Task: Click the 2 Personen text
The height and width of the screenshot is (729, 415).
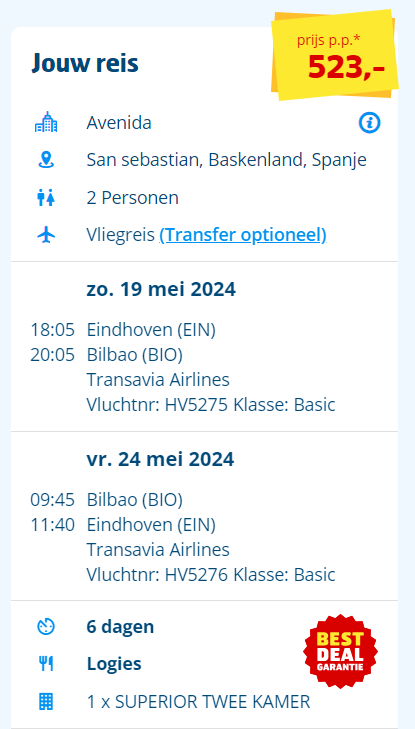Action: coord(132,198)
